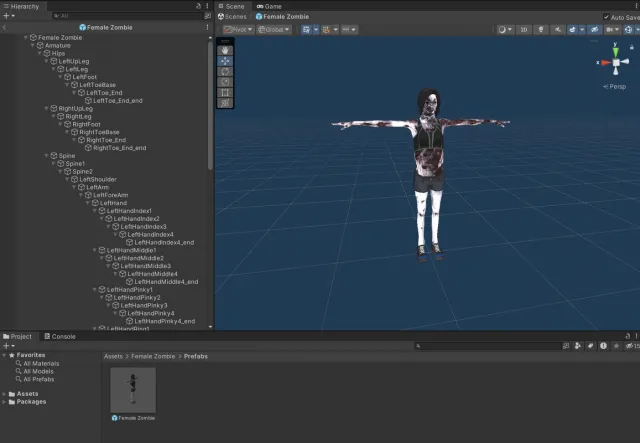Switch to the Console tab
640x443 pixels.
click(60, 336)
